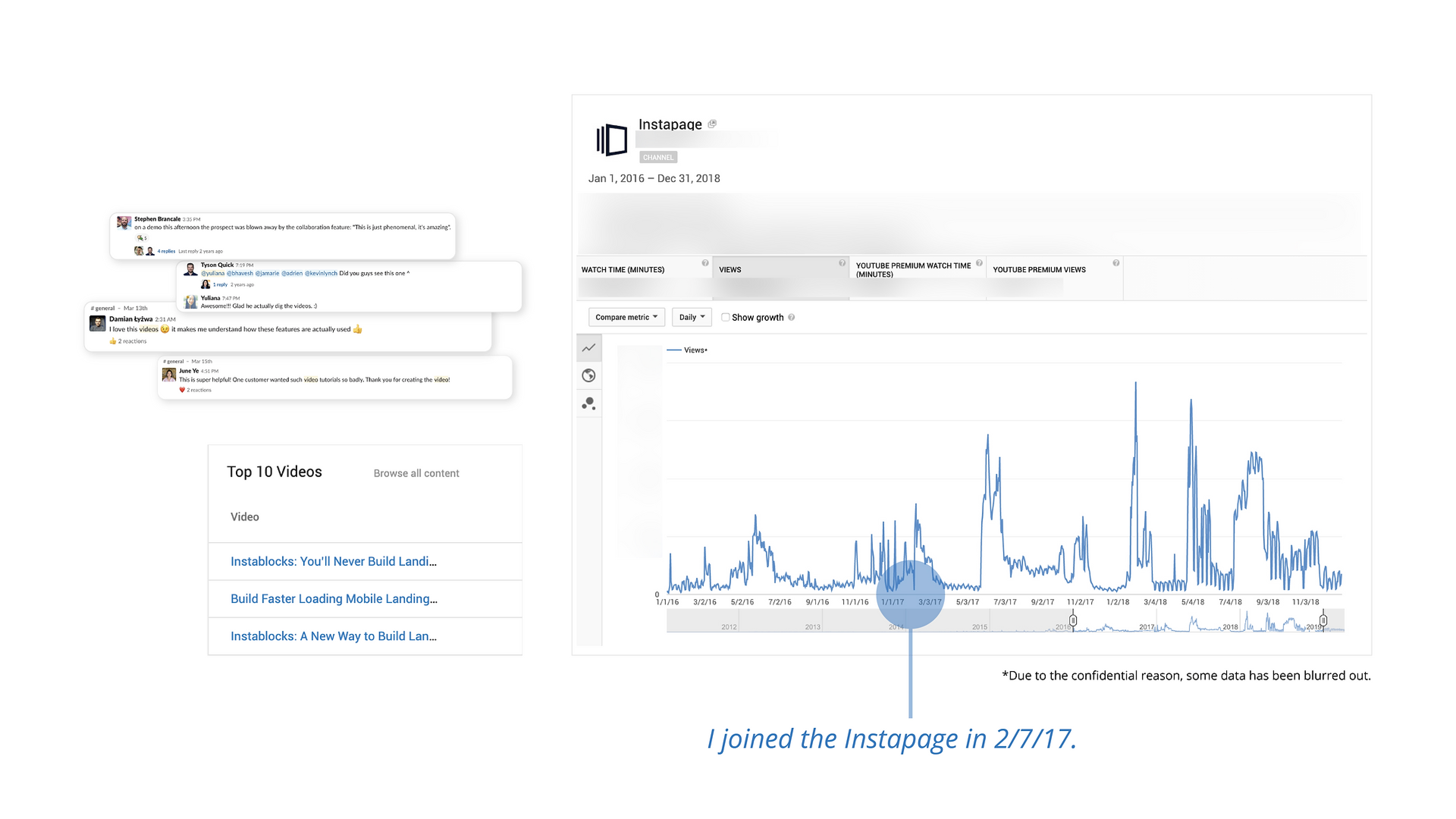The height and width of the screenshot is (819, 1456).
Task: Click help icon on the Views tab
Action: 842,263
